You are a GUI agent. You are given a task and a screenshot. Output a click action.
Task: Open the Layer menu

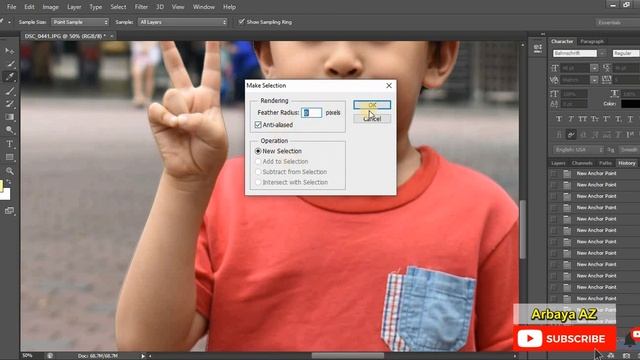click(x=74, y=7)
